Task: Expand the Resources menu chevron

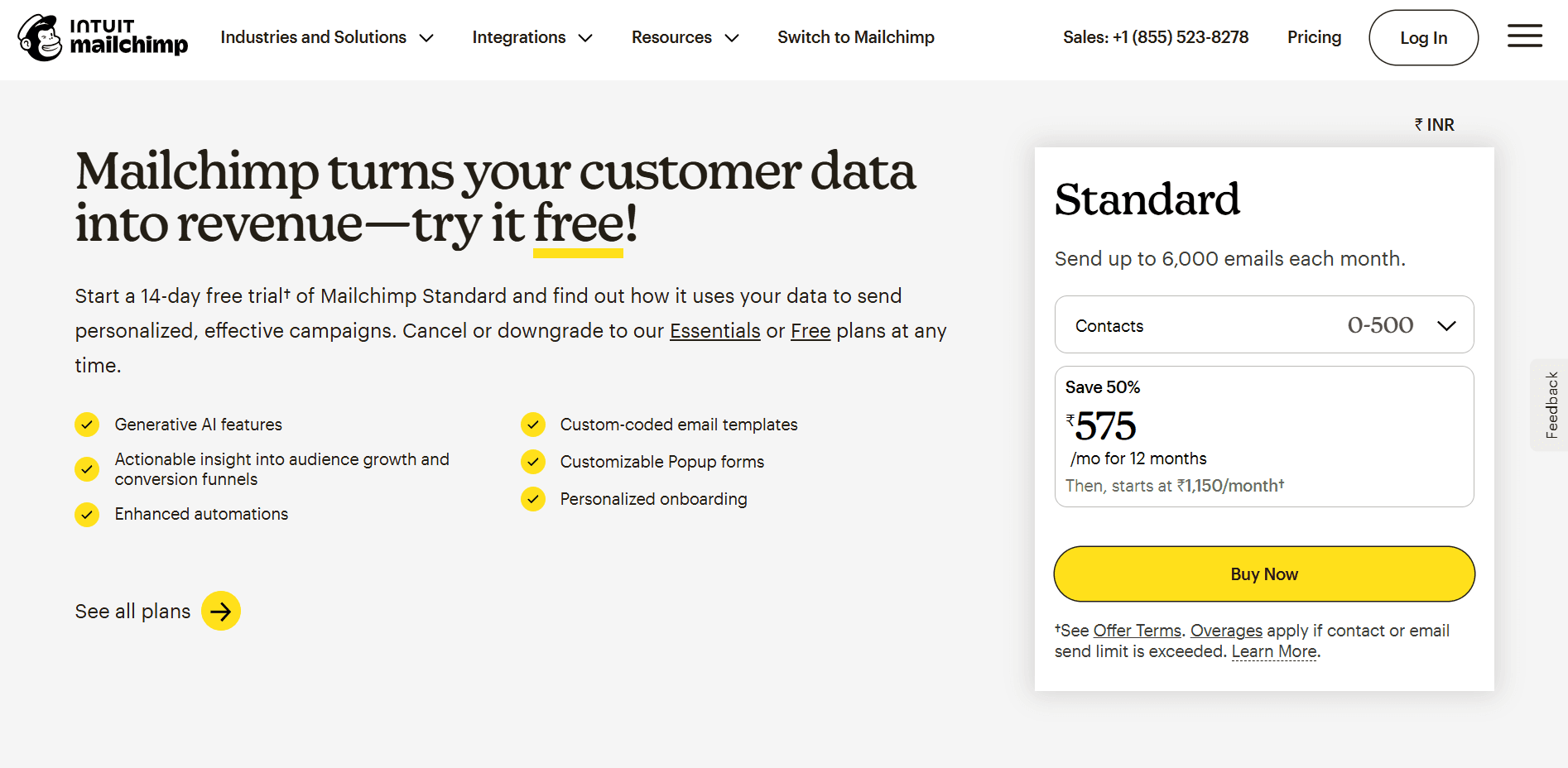Action: [x=732, y=37]
